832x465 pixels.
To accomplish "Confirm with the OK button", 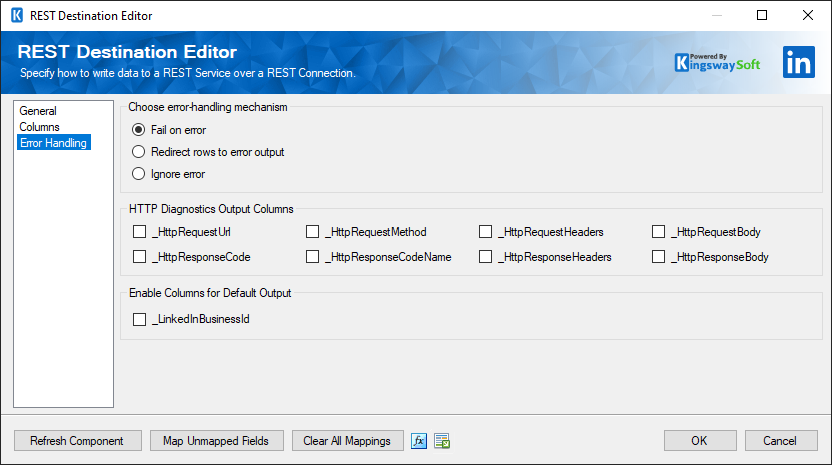I will coord(700,441).
